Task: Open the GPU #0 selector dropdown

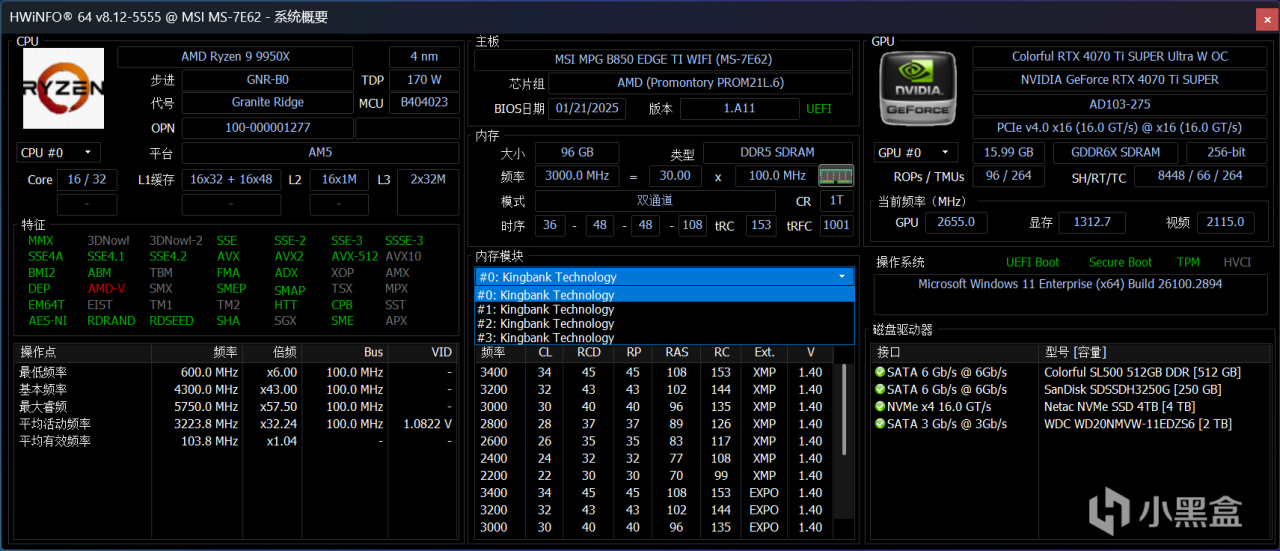Action: (x=916, y=152)
